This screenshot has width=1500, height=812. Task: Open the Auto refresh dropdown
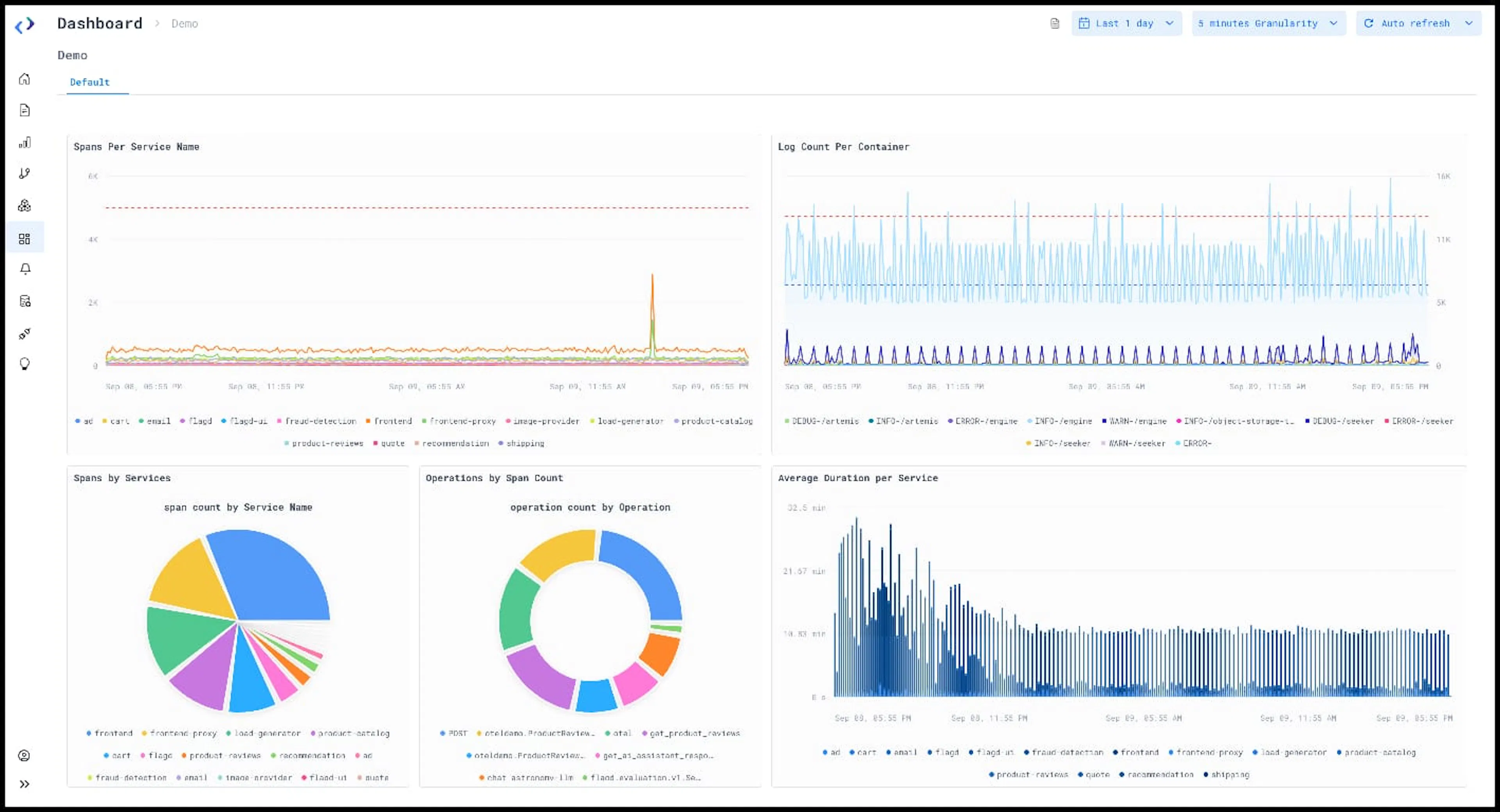point(1418,23)
